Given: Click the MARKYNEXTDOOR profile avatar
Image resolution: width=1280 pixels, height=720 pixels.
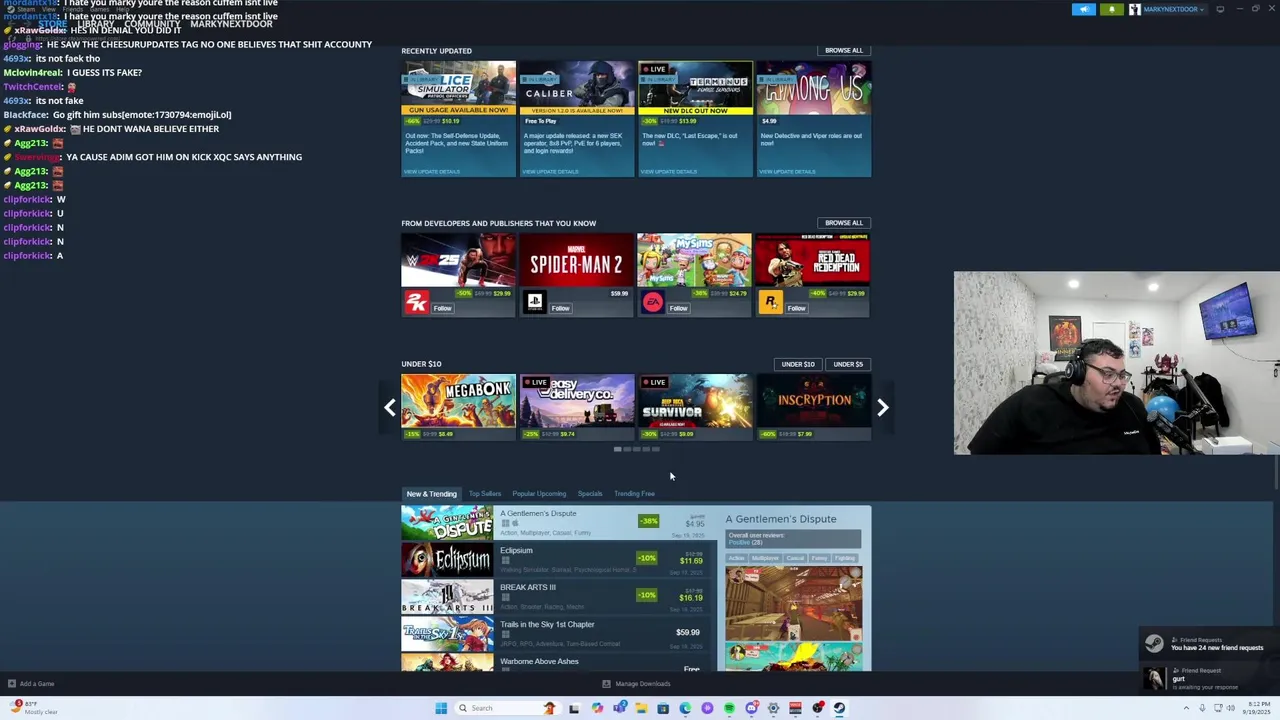Looking at the screenshot, I should click(x=1135, y=9).
